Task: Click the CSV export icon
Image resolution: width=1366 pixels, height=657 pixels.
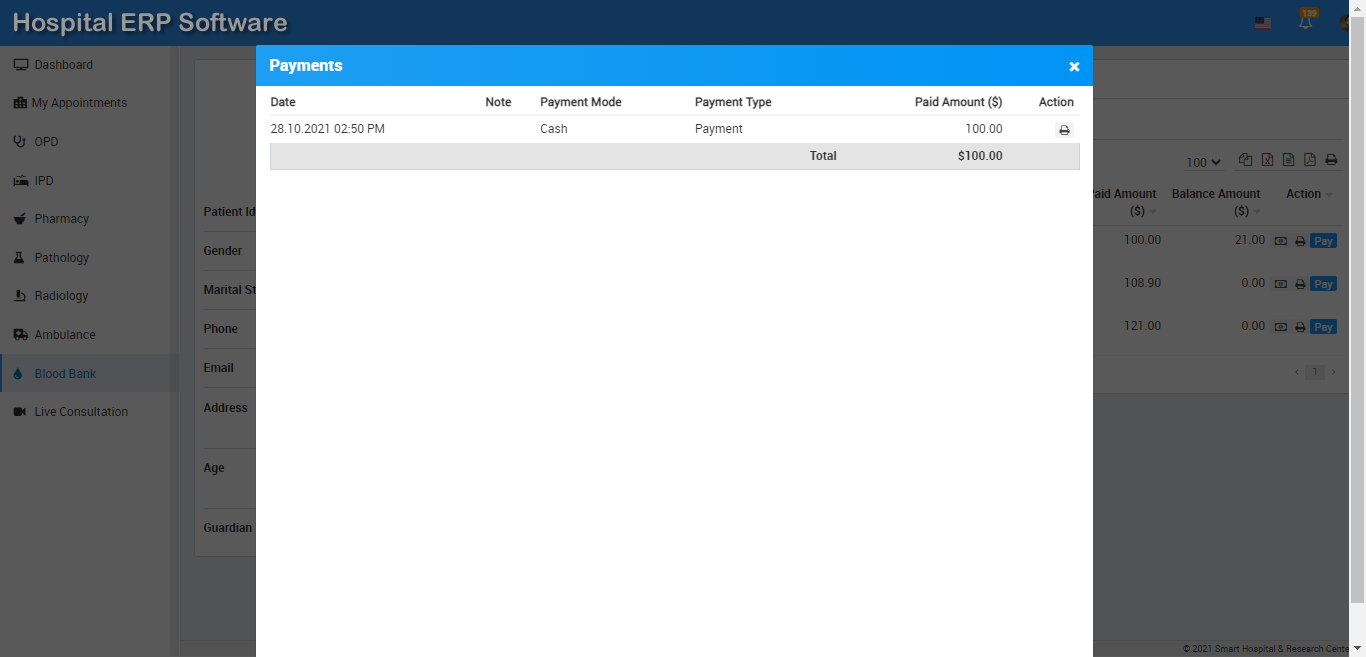Action: click(x=1288, y=160)
